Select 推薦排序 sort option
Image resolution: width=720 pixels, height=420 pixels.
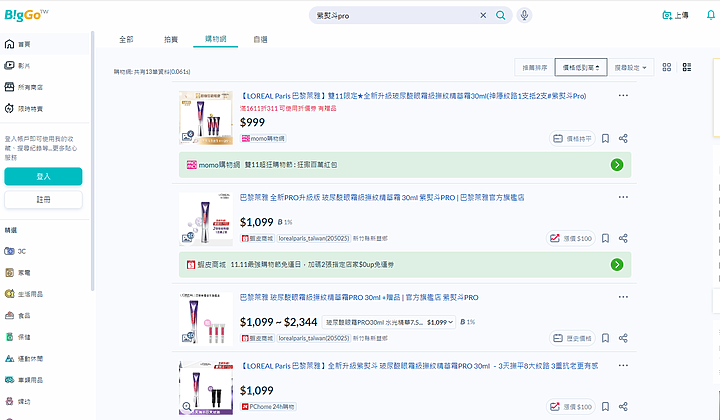coord(534,67)
